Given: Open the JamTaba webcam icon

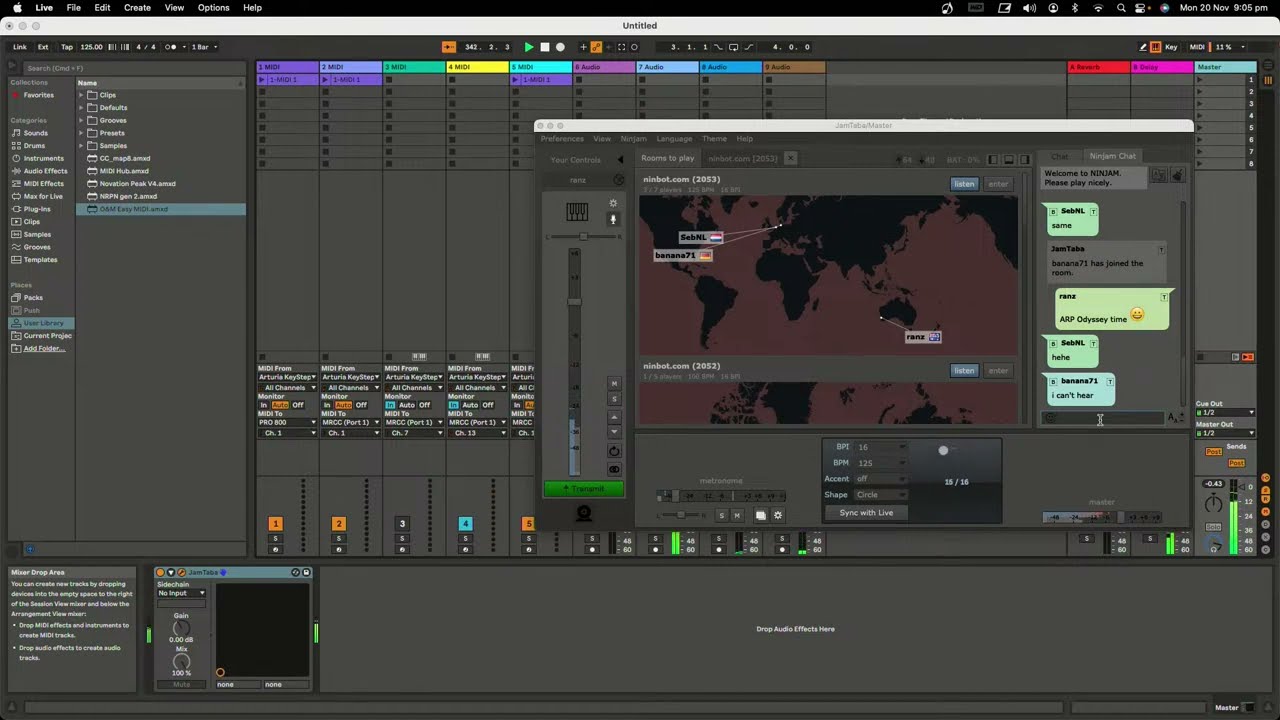Looking at the screenshot, I should pyautogui.click(x=584, y=513).
